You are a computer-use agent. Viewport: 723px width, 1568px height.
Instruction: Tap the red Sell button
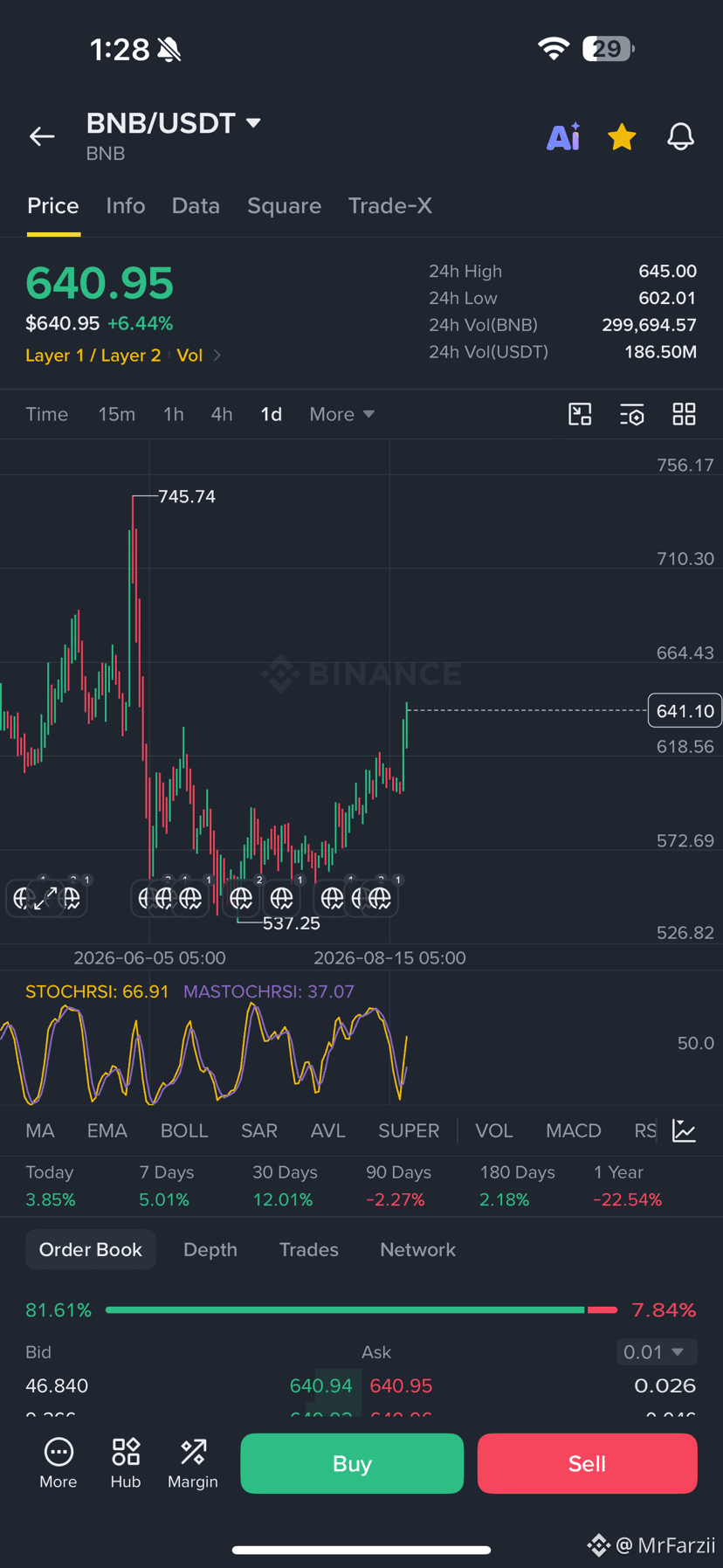pyautogui.click(x=587, y=1463)
